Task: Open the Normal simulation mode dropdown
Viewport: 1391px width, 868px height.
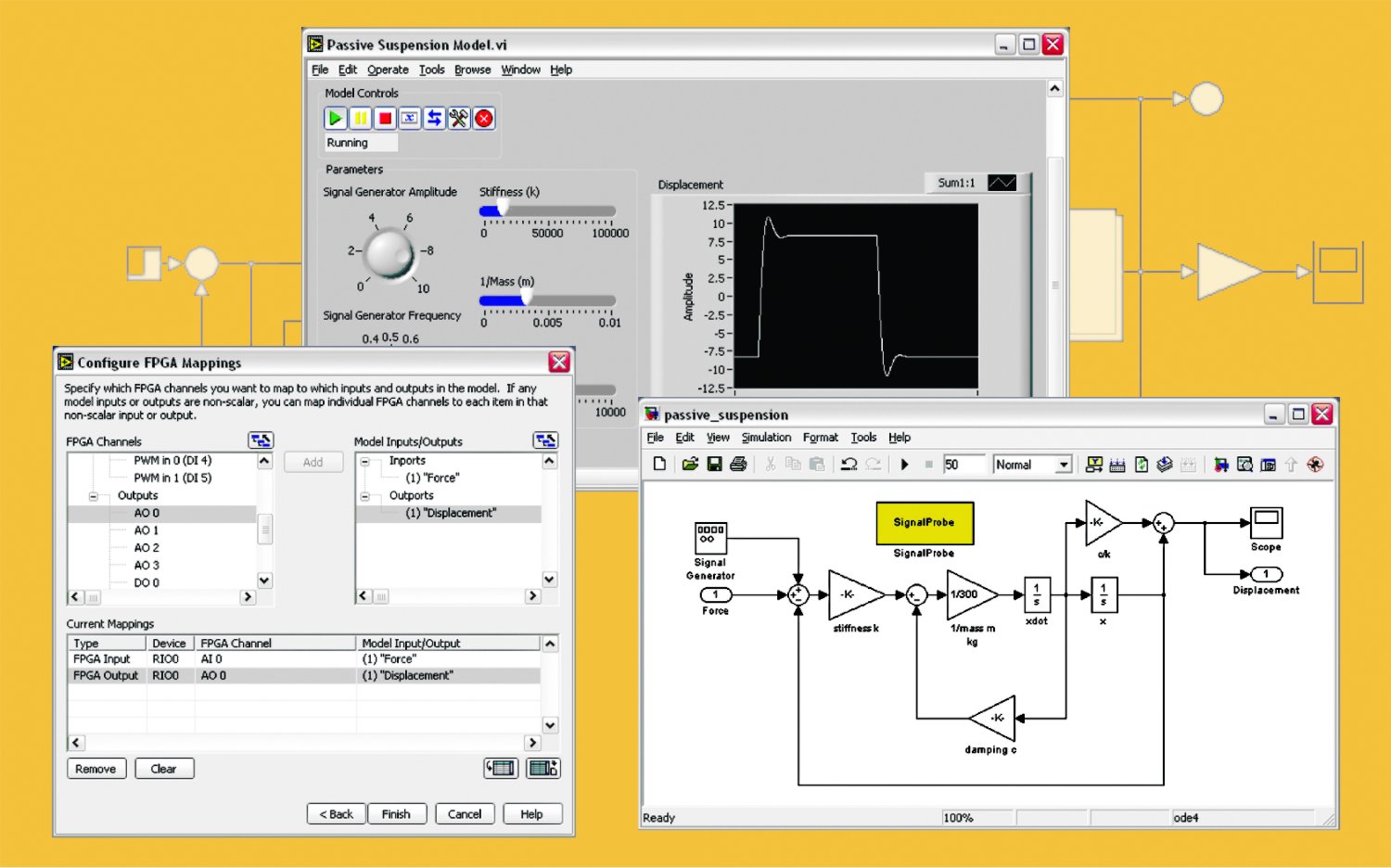Action: point(1065,464)
